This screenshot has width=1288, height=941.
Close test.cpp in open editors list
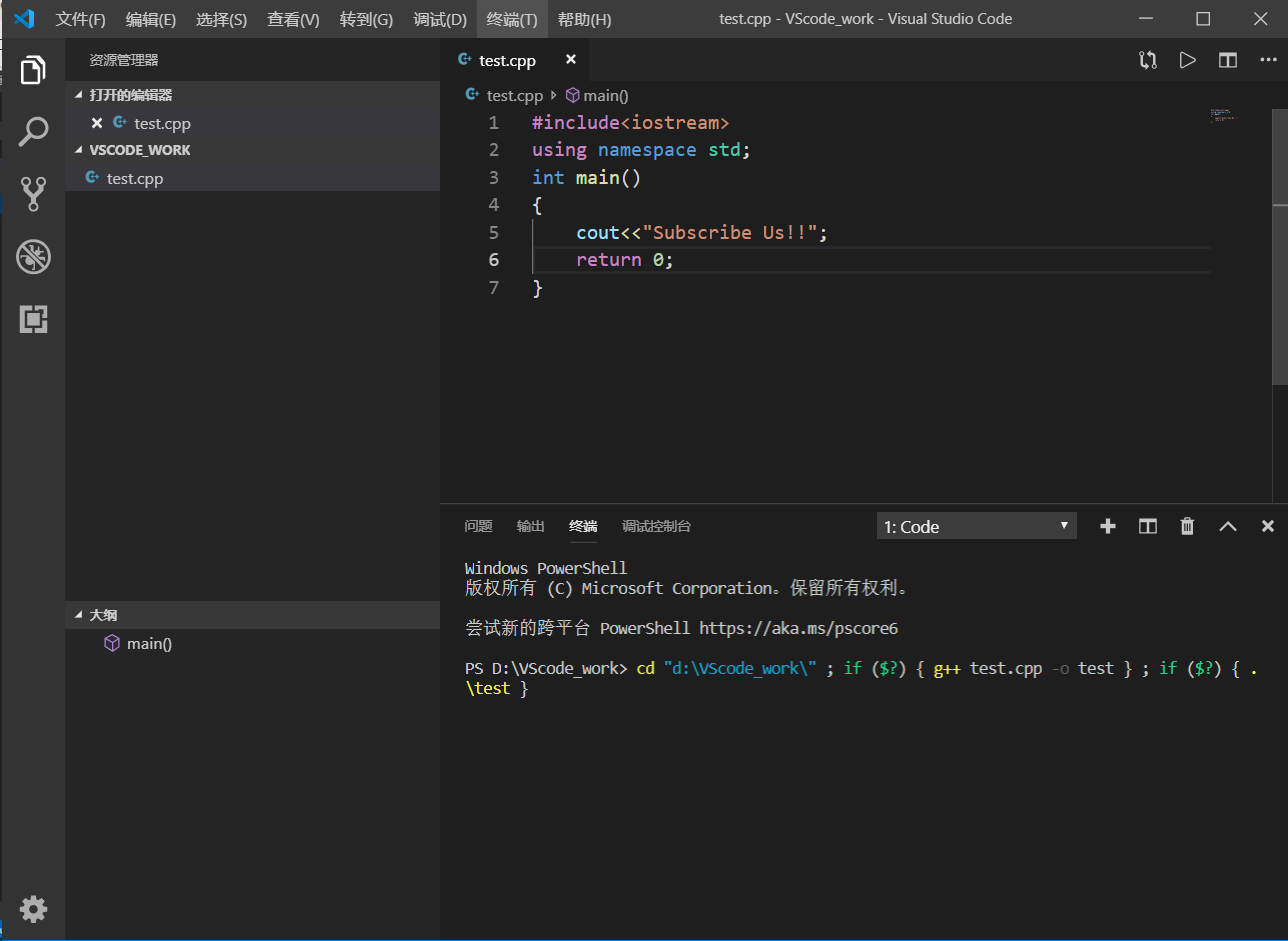click(x=97, y=123)
